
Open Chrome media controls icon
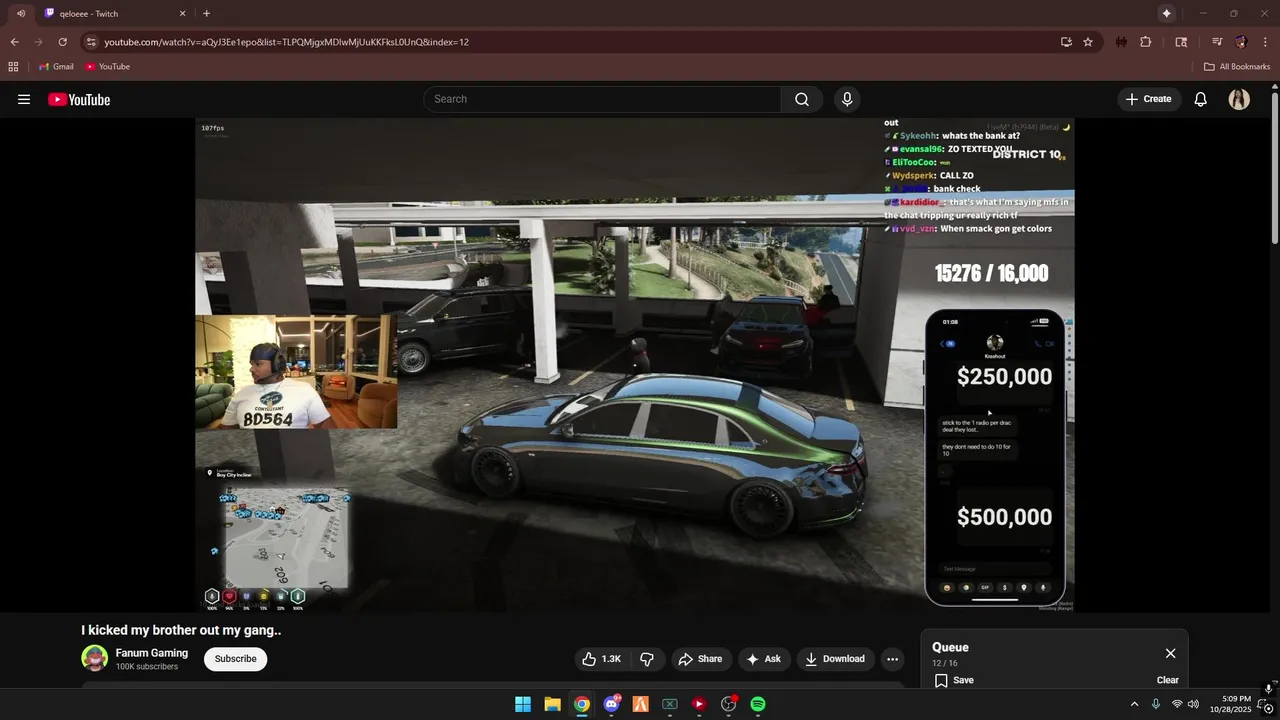tap(1217, 42)
